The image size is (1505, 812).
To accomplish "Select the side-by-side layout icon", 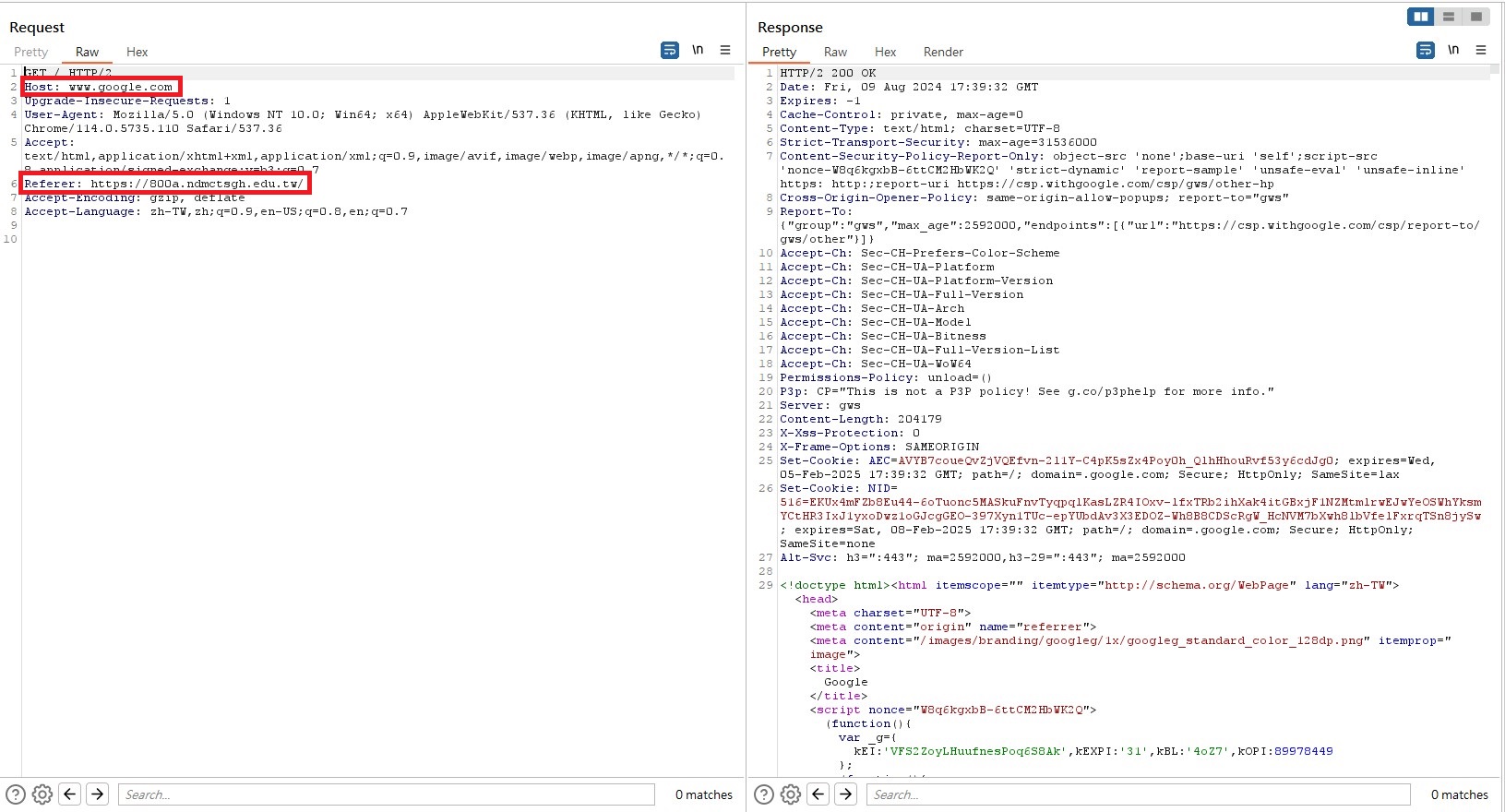I will click(x=1421, y=17).
